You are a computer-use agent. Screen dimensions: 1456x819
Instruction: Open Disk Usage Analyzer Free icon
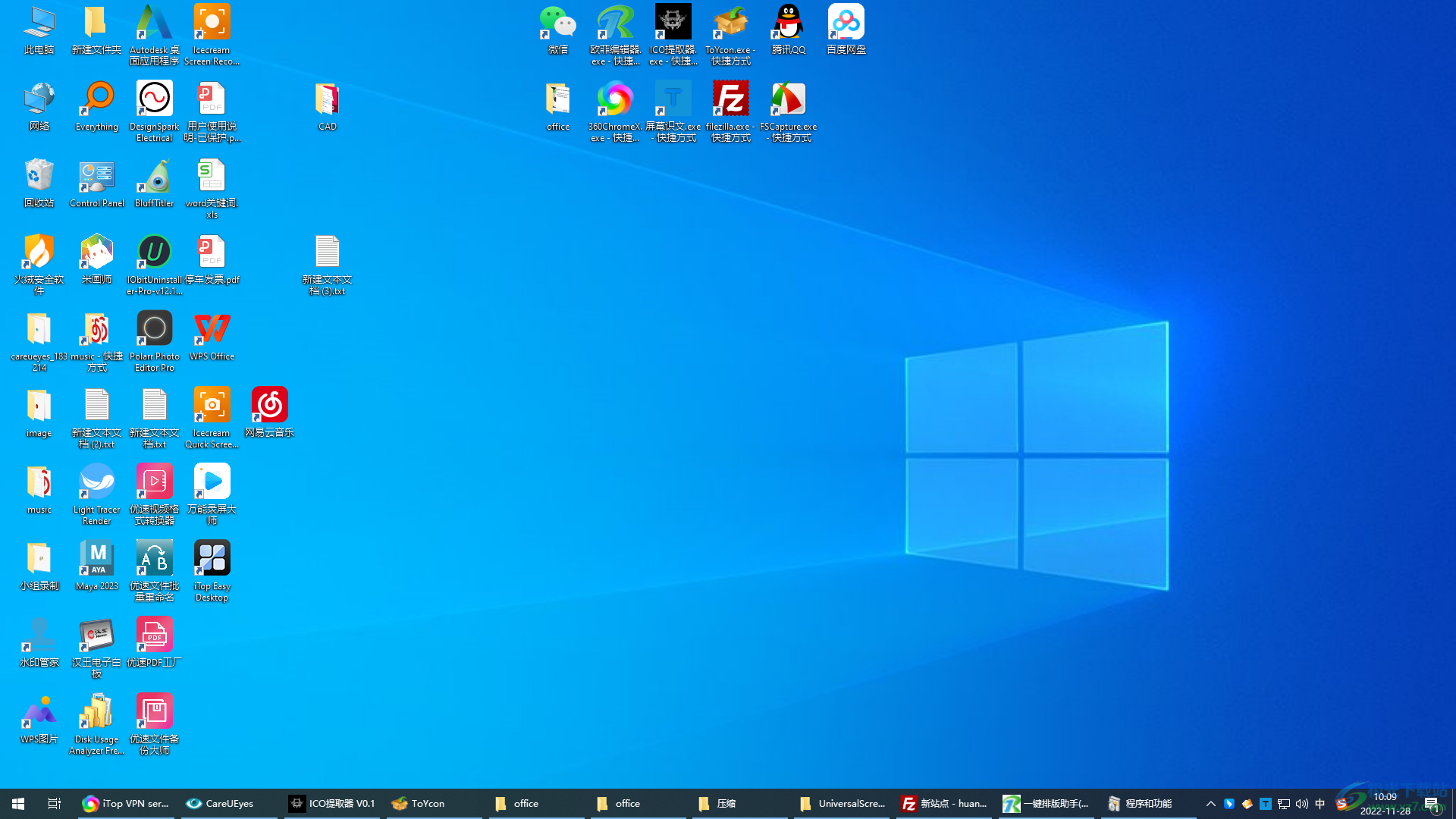97,724
